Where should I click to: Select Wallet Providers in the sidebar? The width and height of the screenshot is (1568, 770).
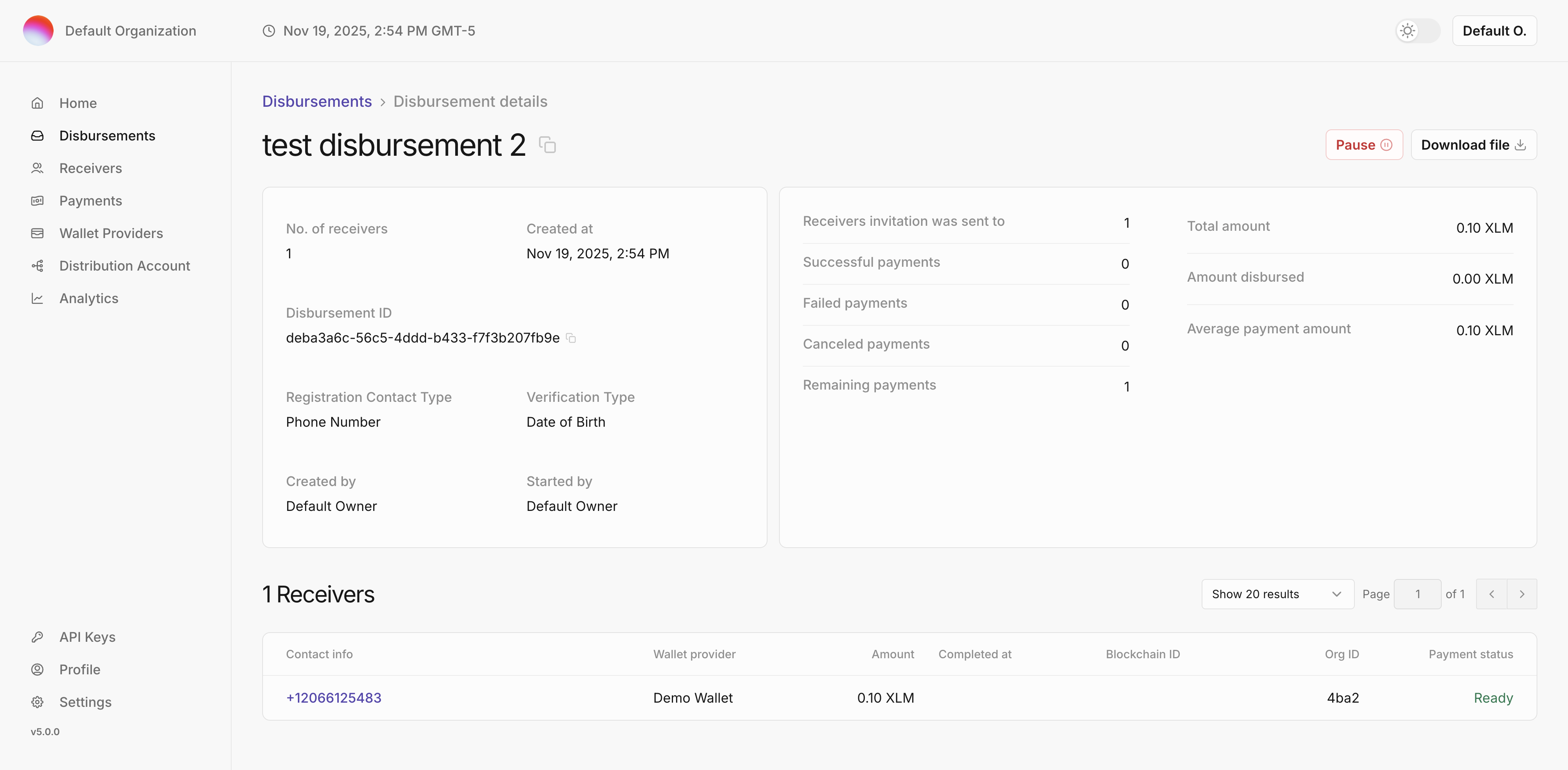(x=111, y=233)
